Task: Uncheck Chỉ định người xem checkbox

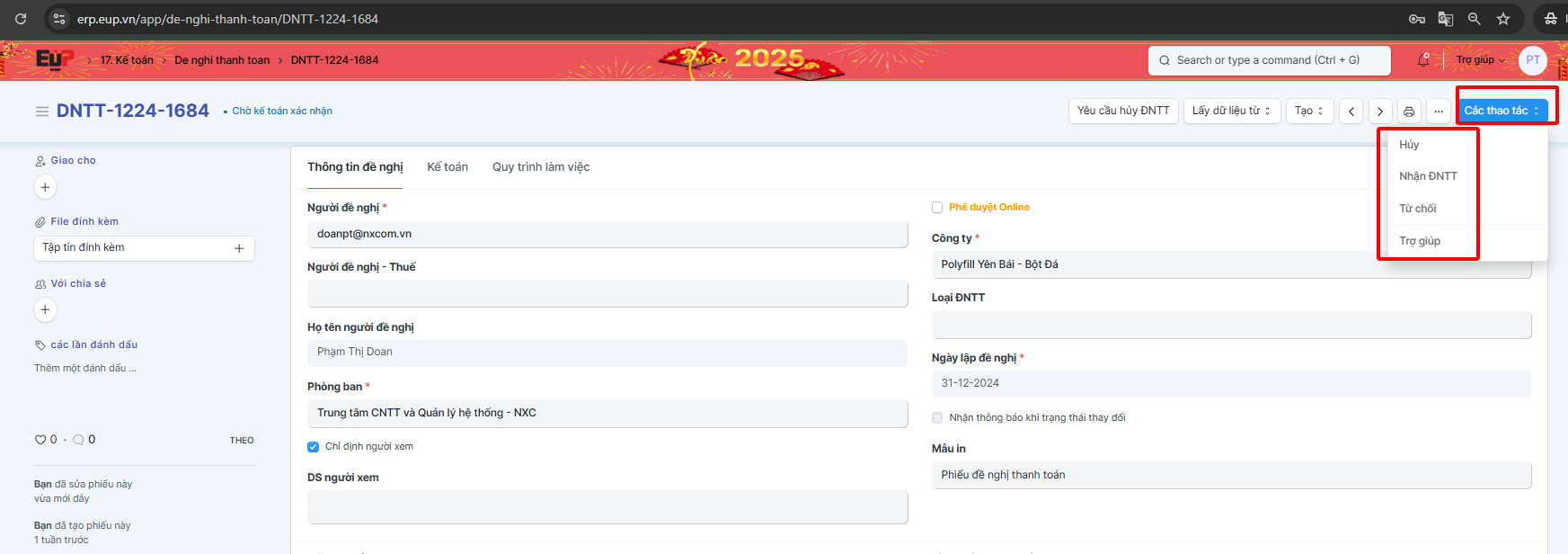Action: tap(314, 447)
